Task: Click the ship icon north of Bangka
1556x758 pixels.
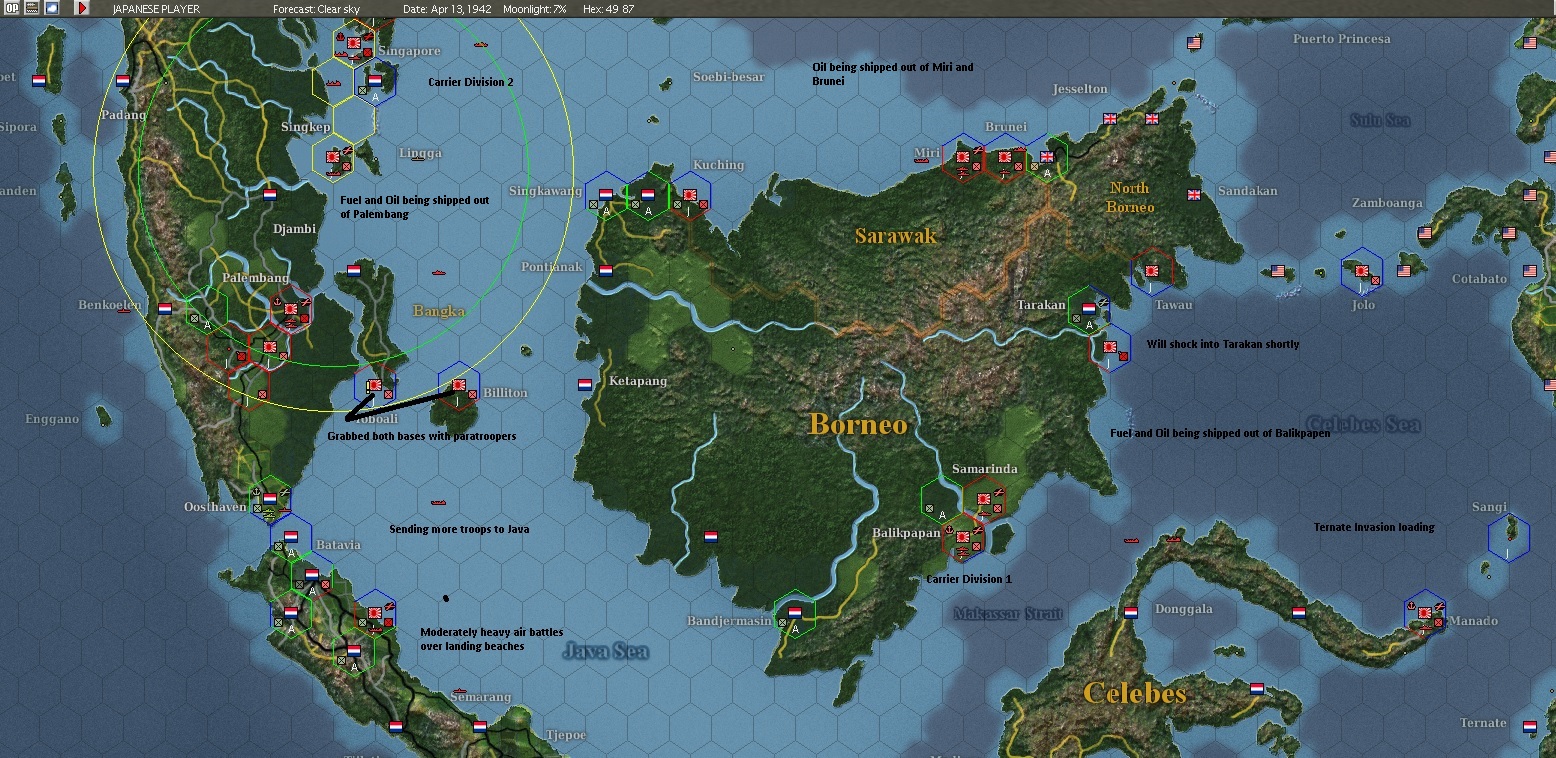Action: click(x=438, y=272)
